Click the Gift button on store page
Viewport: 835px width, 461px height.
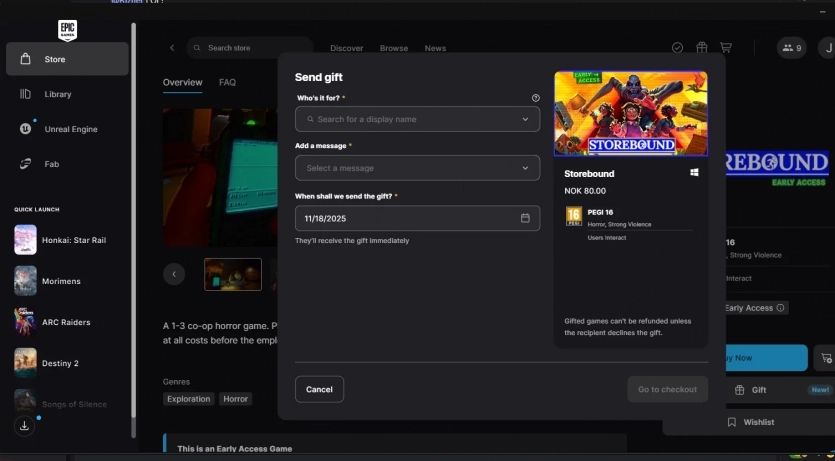780,390
